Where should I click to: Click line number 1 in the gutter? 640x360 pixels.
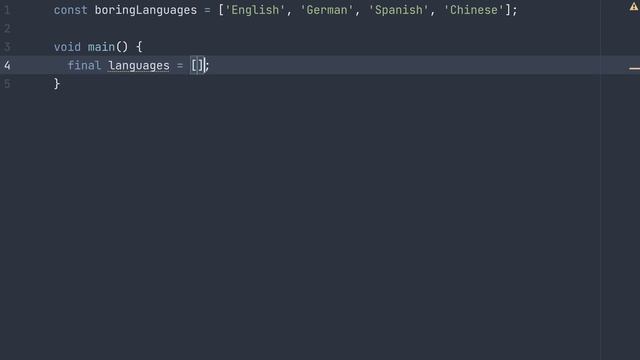(7, 10)
